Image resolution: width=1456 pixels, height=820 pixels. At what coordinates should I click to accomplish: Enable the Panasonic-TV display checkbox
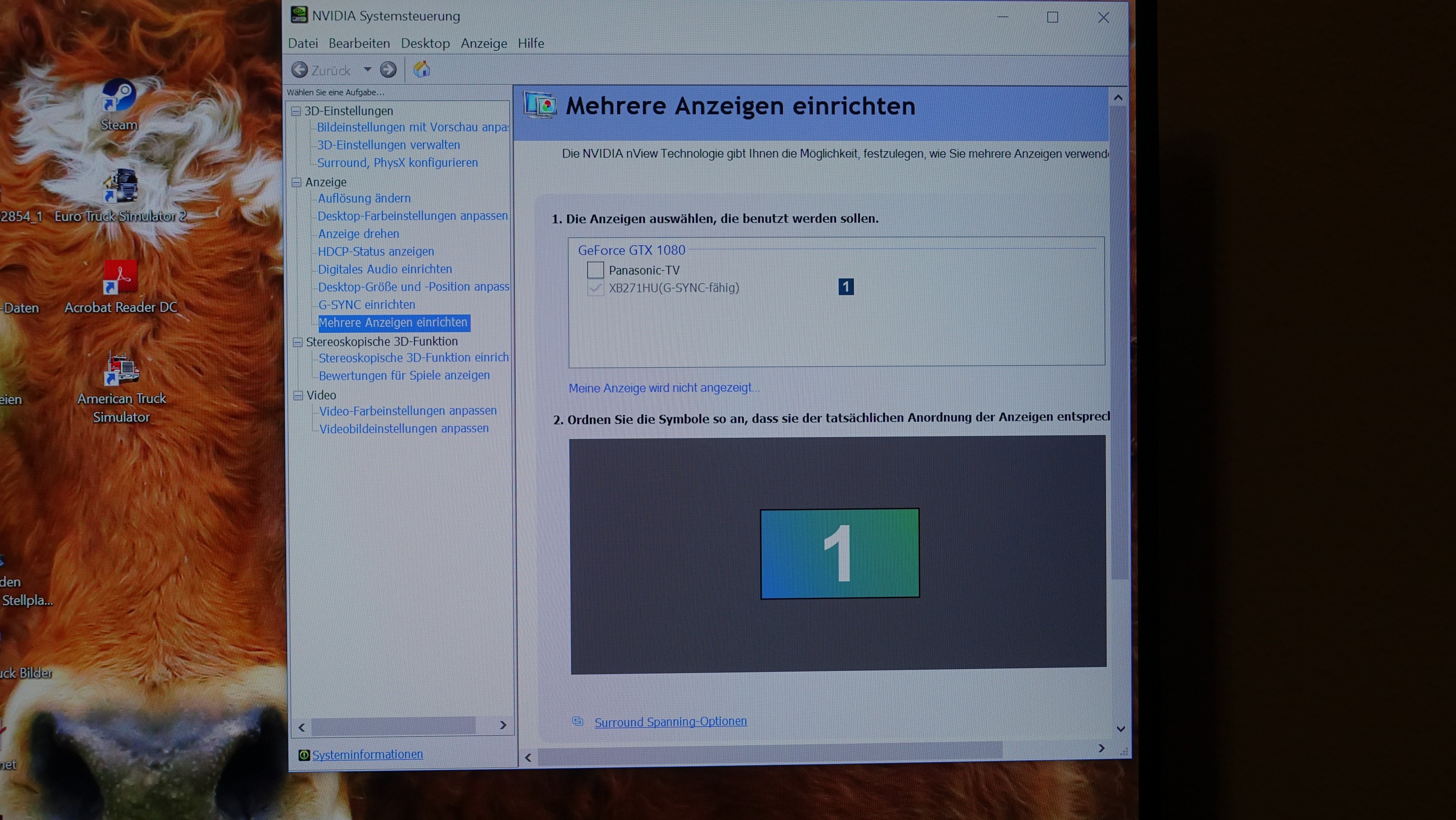coord(595,270)
